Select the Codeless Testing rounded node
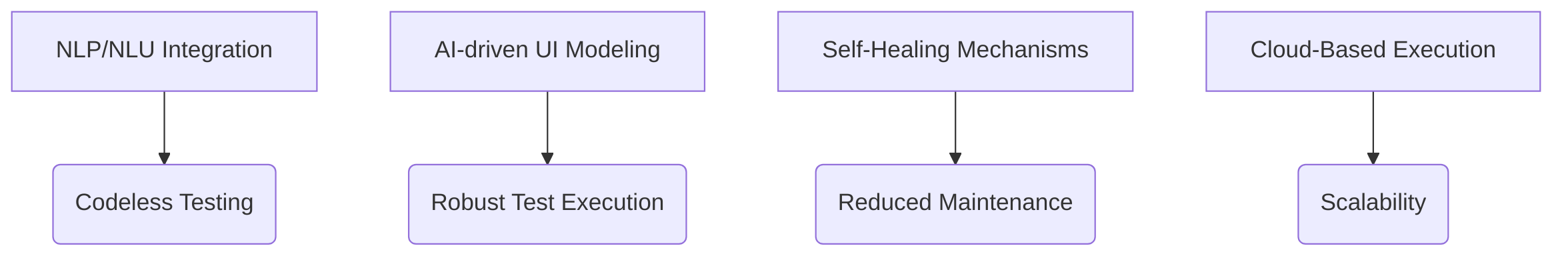1568x260 pixels. pyautogui.click(x=164, y=204)
